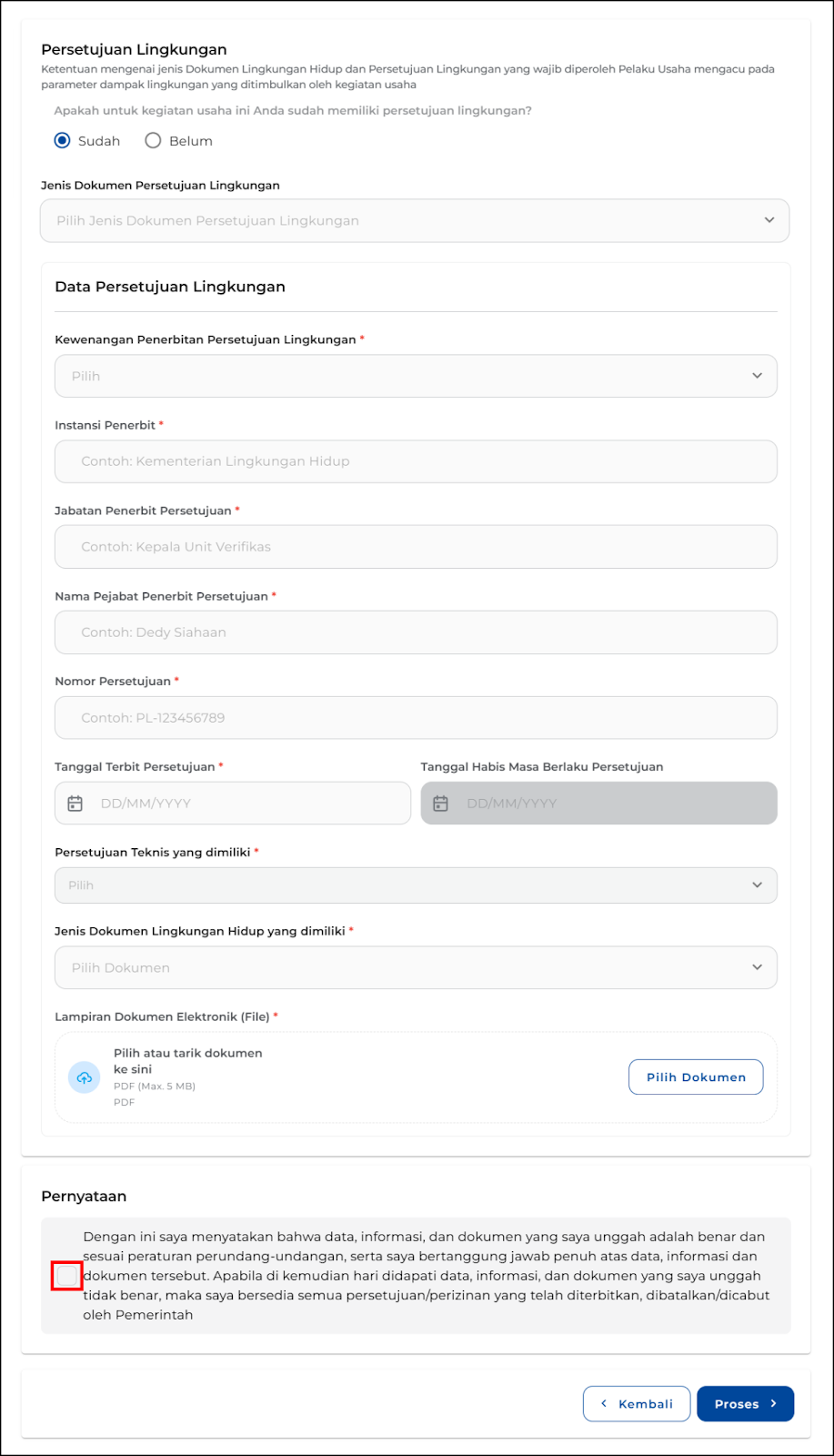834x1456 pixels.
Task: Select the Sudah radio button
Action: pyautogui.click(x=63, y=141)
